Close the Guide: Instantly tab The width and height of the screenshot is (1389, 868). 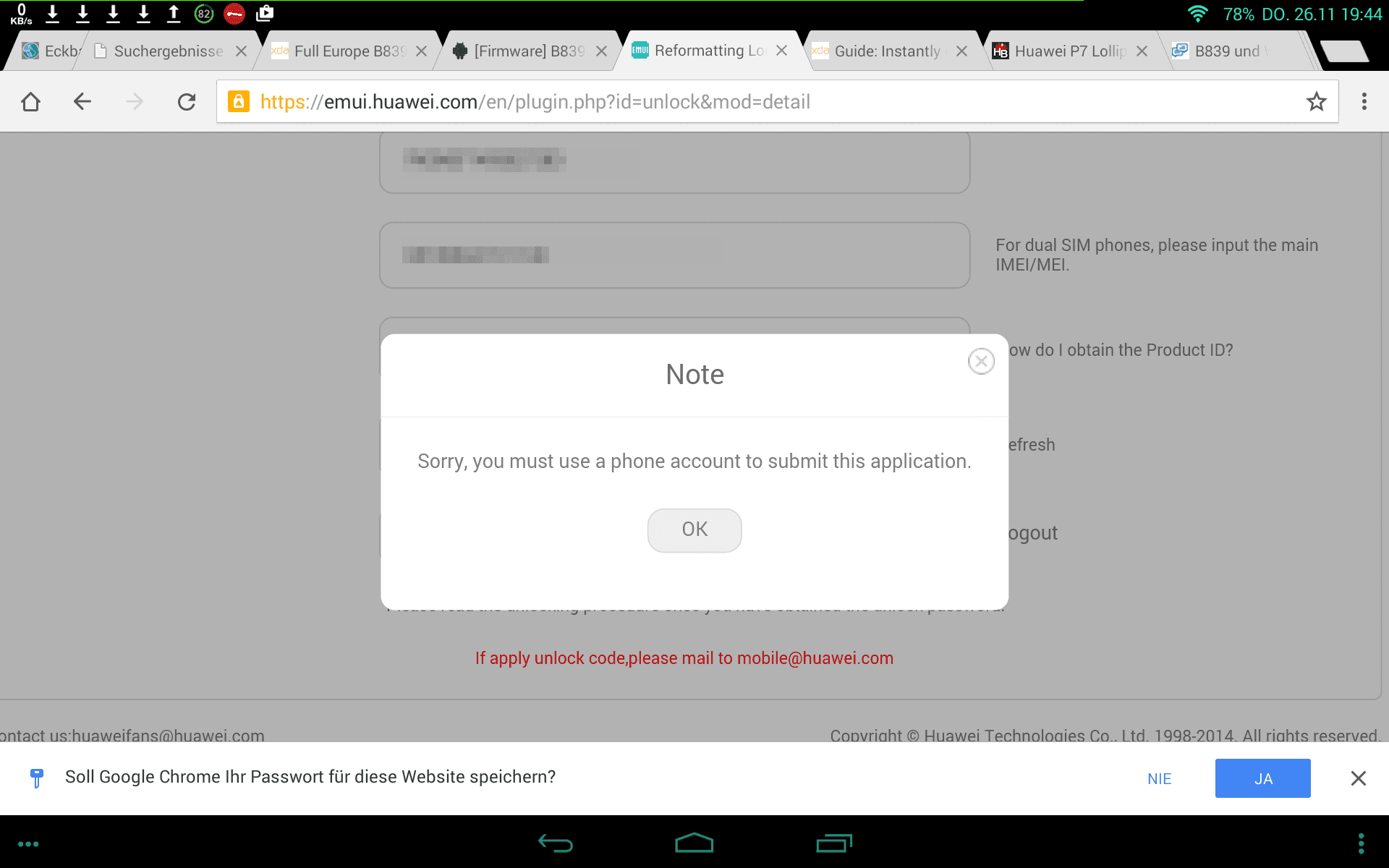962,51
